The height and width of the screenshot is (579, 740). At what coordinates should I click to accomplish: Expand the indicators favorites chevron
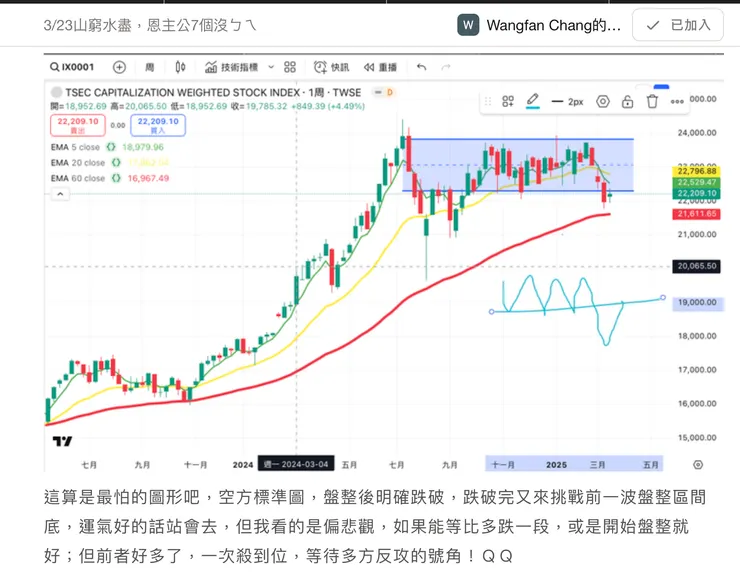[x=271, y=67]
